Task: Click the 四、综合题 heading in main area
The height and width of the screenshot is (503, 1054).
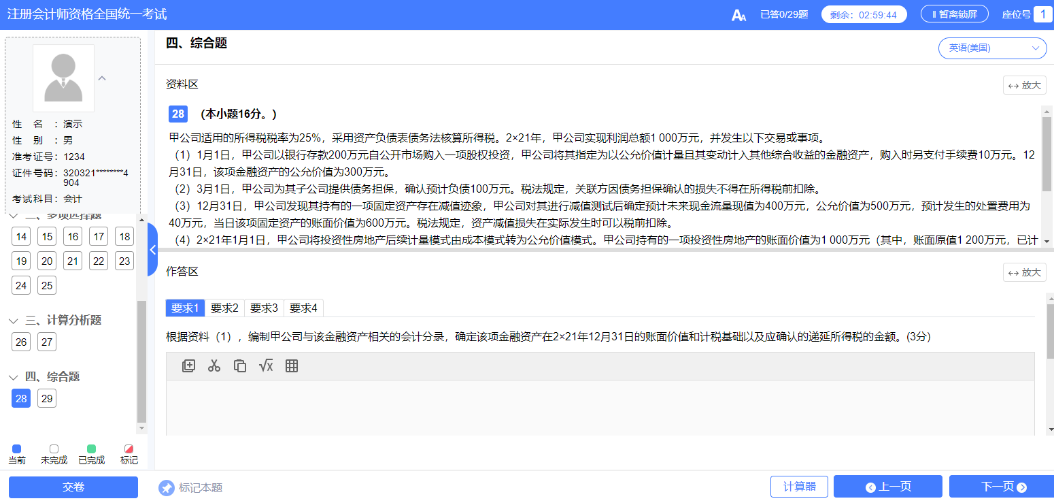Action: click(x=196, y=44)
